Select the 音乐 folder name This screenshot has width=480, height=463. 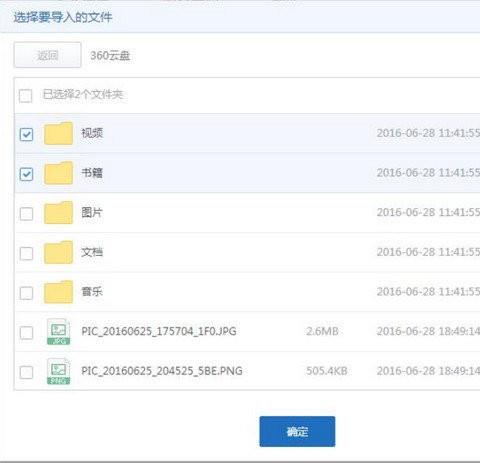(x=92, y=292)
